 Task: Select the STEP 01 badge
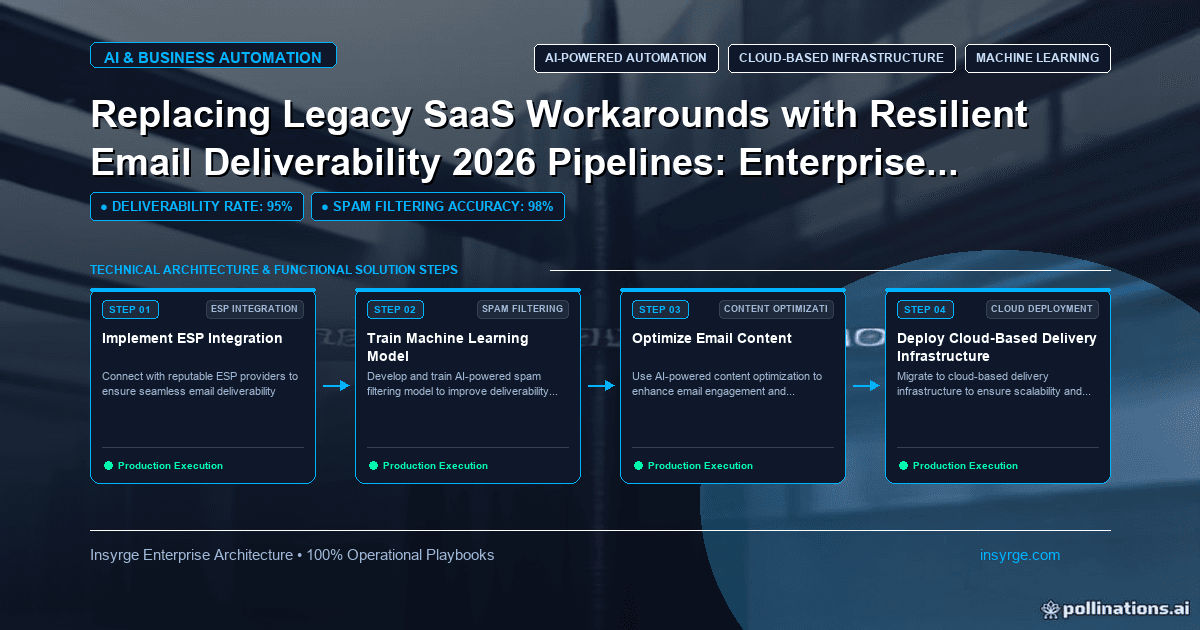(130, 310)
